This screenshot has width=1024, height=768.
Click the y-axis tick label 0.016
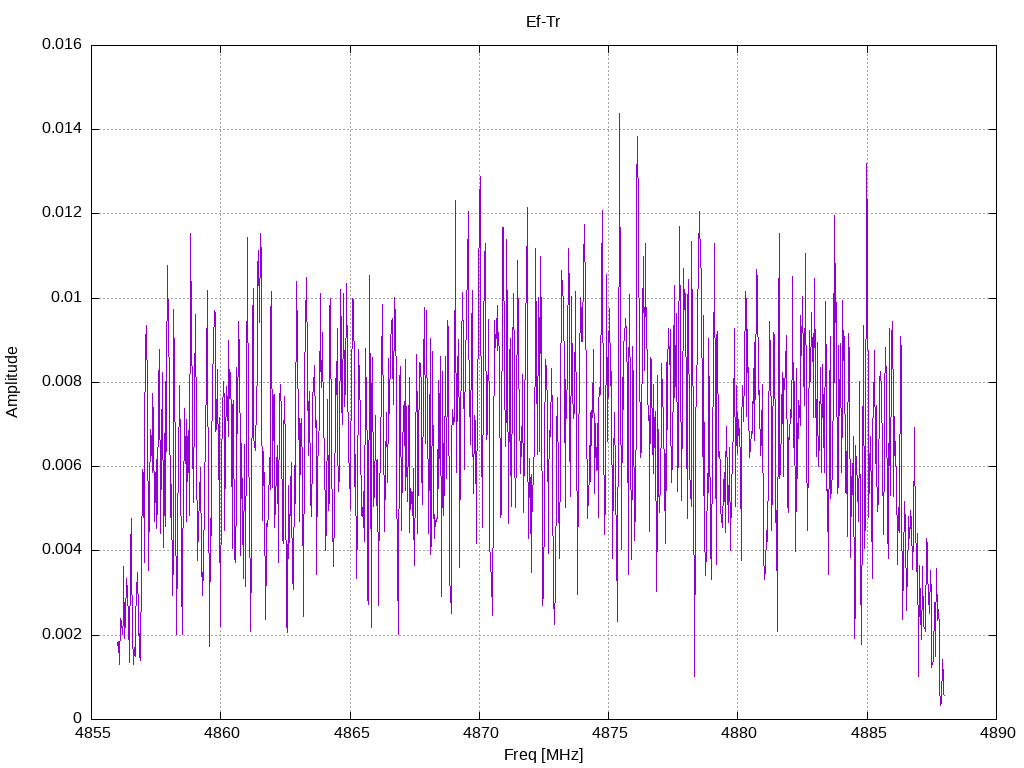62,44
